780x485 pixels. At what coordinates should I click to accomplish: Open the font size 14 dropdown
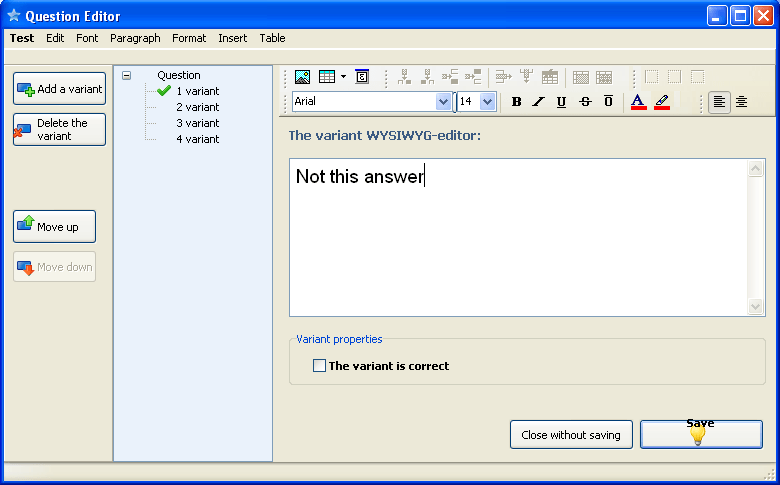(x=488, y=101)
